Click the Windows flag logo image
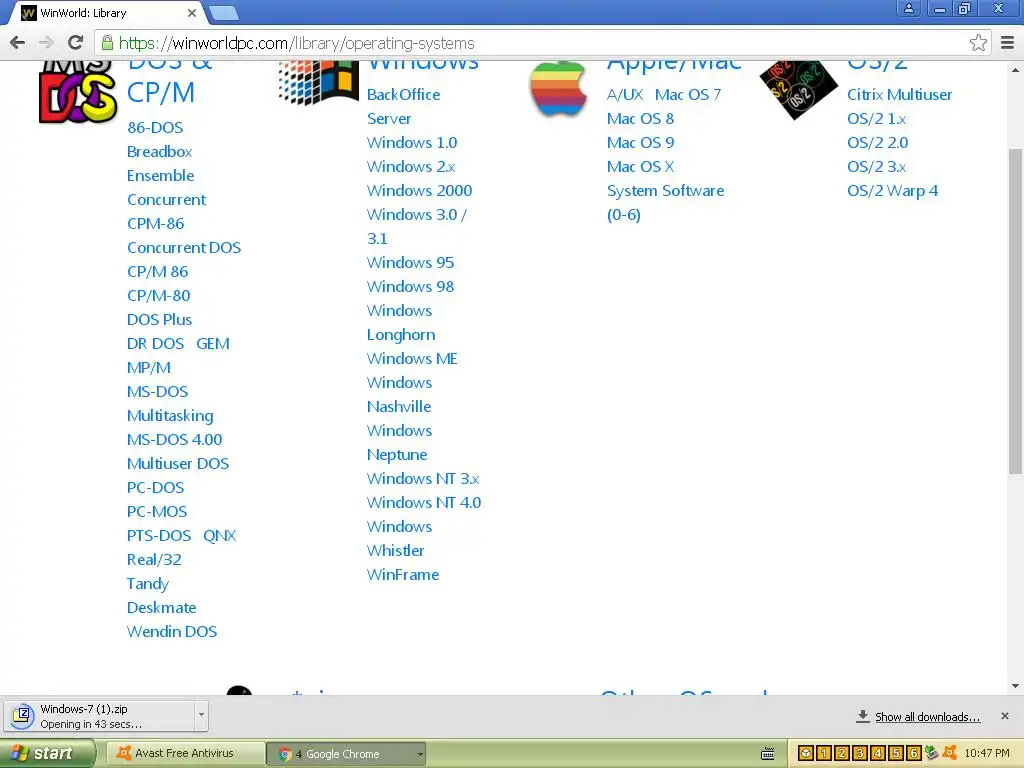Screen dimensions: 1024x768 tap(319, 82)
